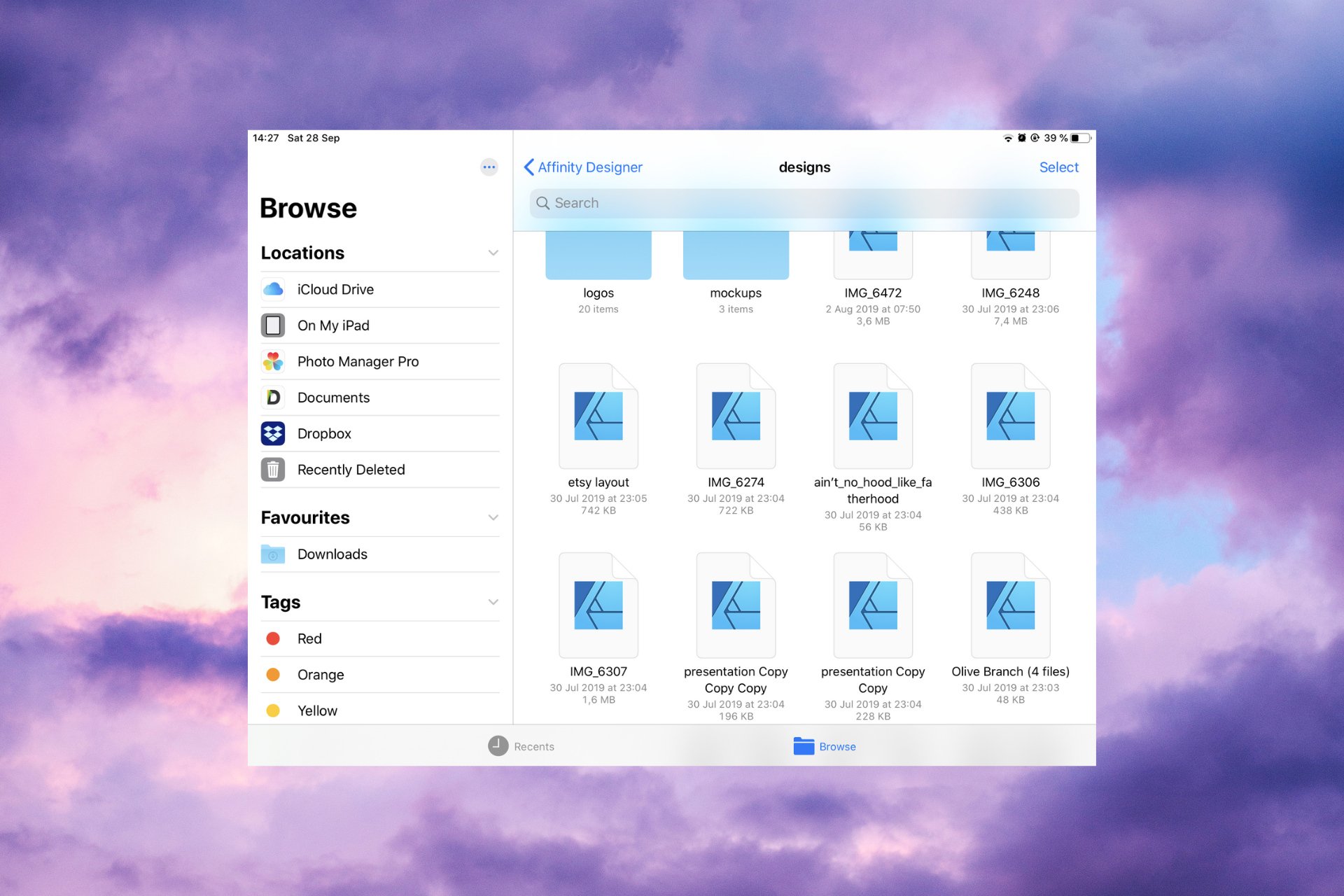Switch to the Browse tab
This screenshot has width=1344, height=896.
pyautogui.click(x=825, y=746)
